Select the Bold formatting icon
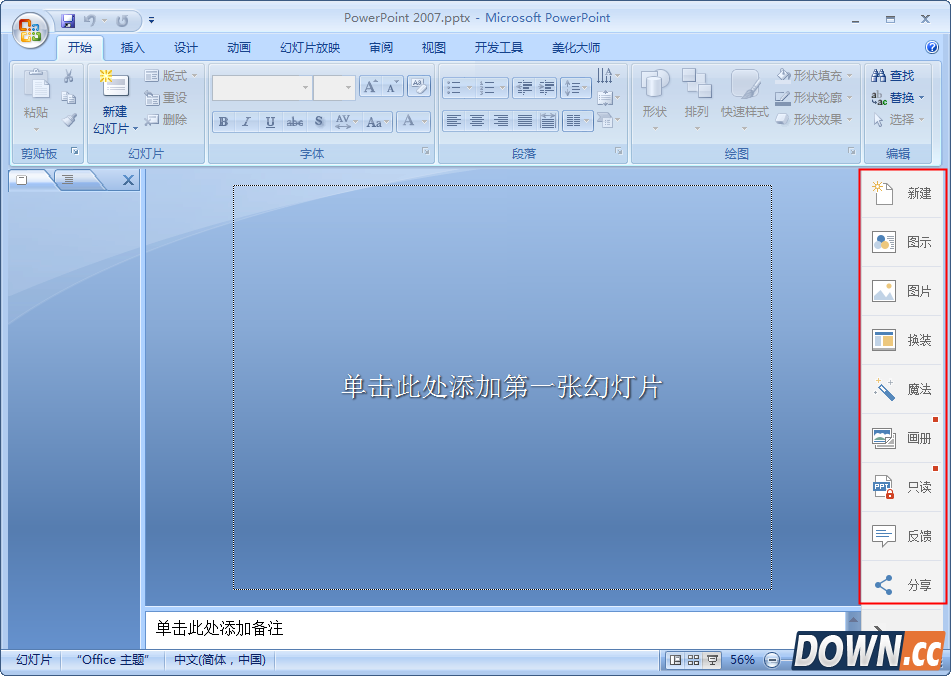This screenshot has width=951, height=676. pyautogui.click(x=224, y=122)
